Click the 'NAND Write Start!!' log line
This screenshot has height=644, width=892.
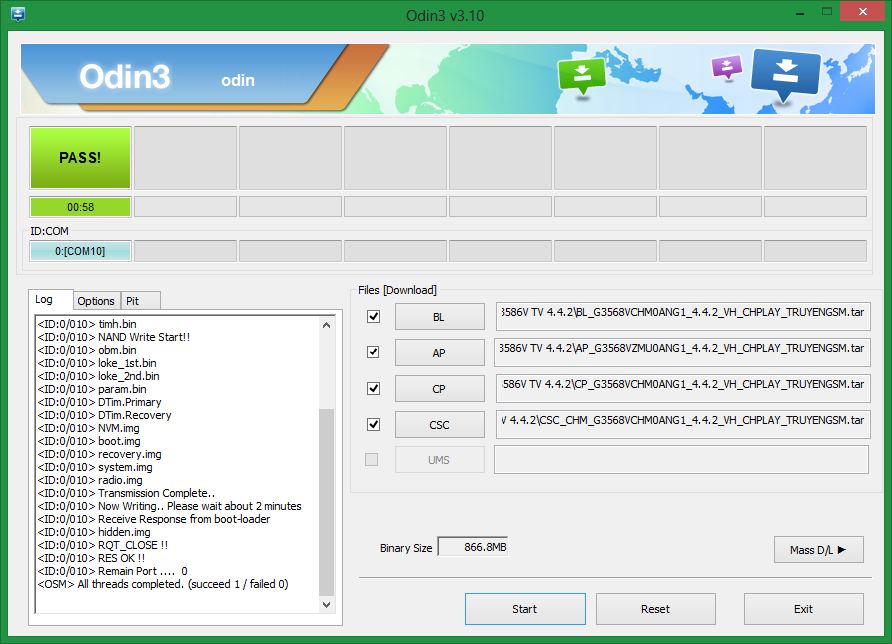tap(114, 337)
